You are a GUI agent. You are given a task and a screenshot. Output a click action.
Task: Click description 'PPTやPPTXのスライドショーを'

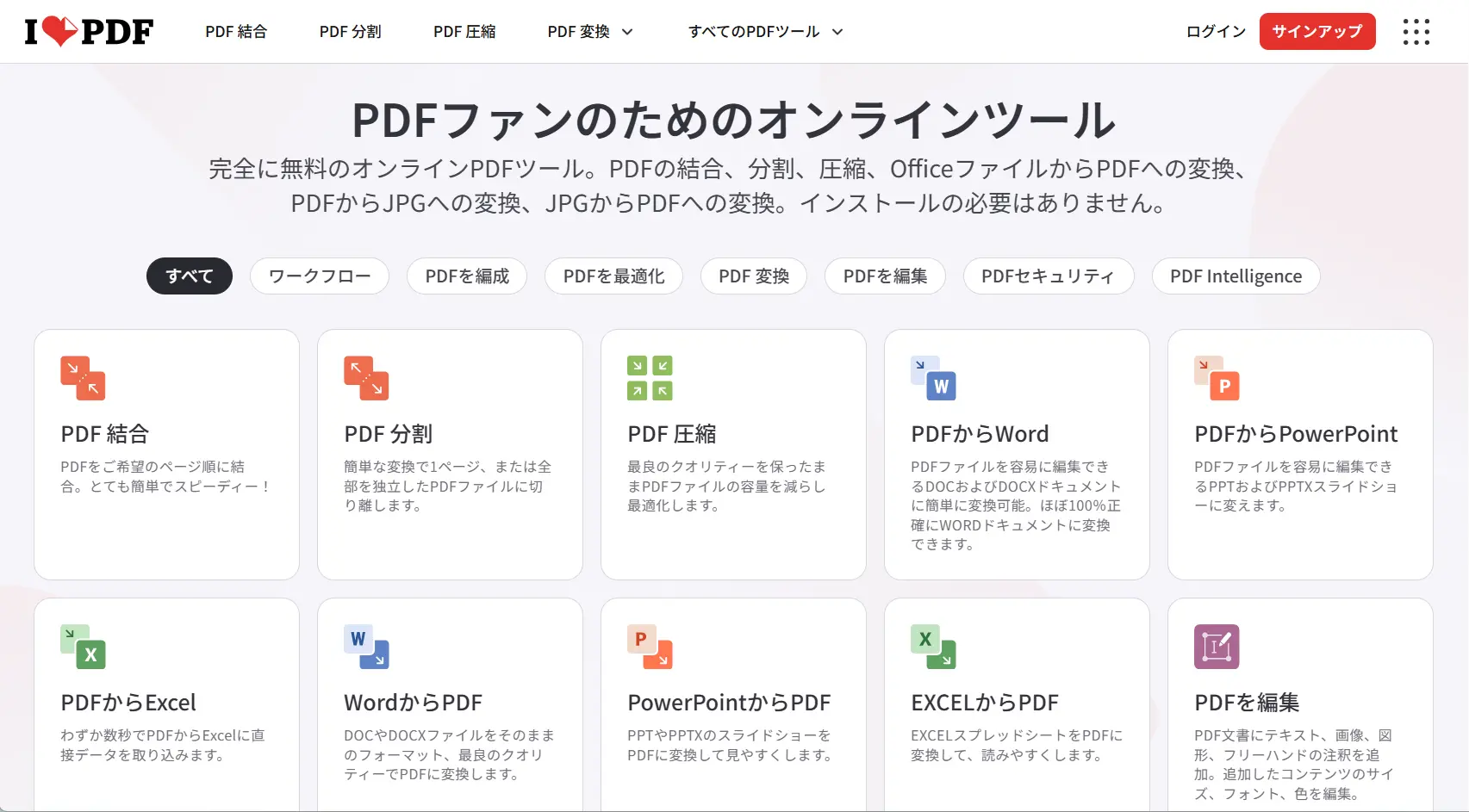click(730, 745)
